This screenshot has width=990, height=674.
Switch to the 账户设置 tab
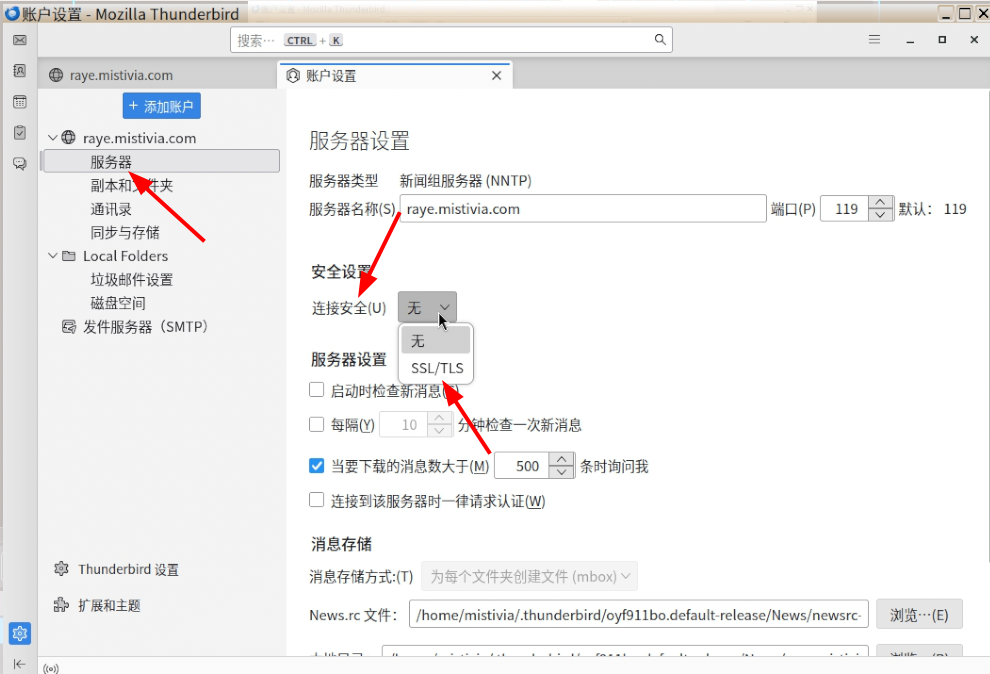point(395,76)
